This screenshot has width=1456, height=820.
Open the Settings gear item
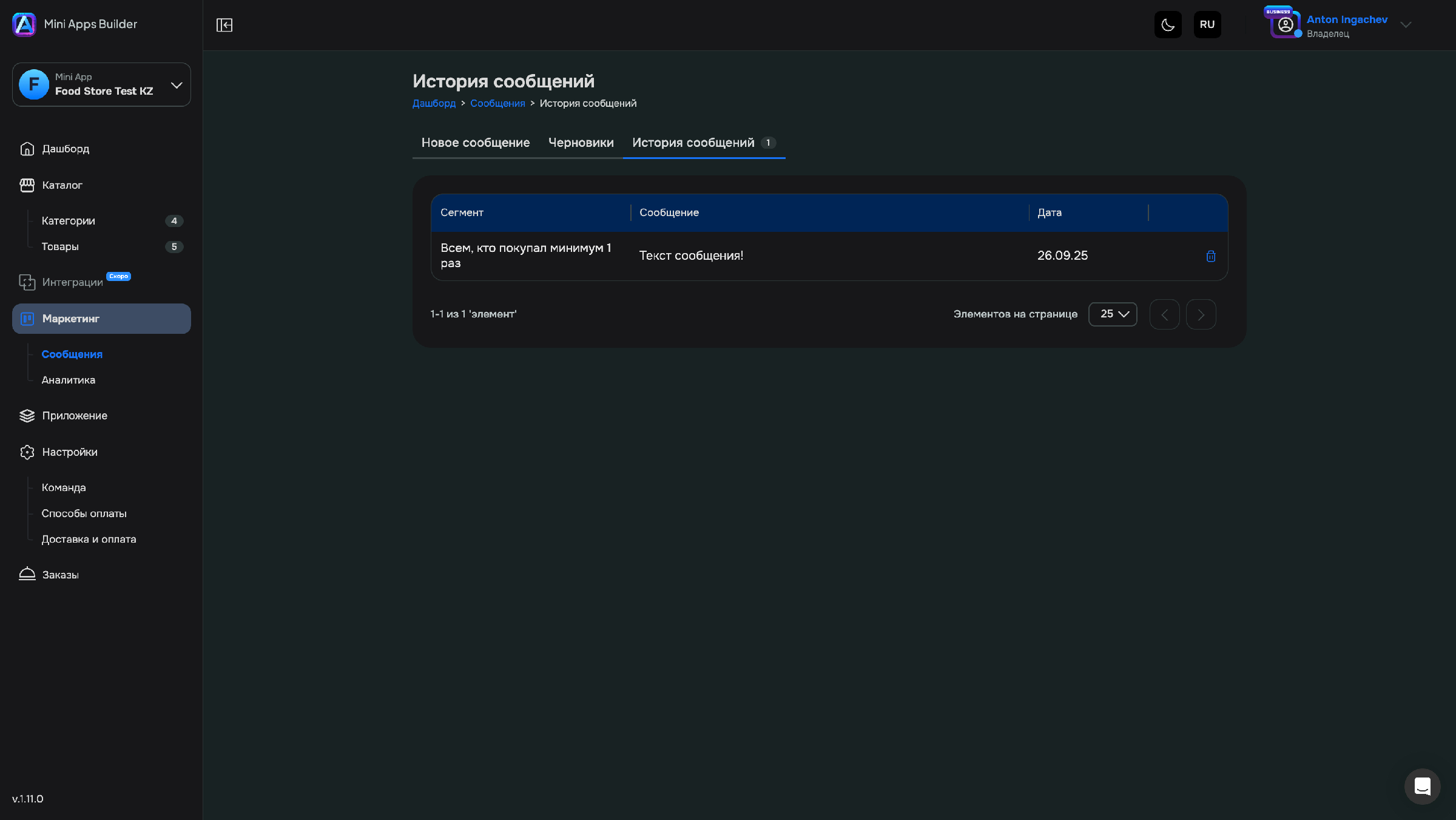(27, 452)
